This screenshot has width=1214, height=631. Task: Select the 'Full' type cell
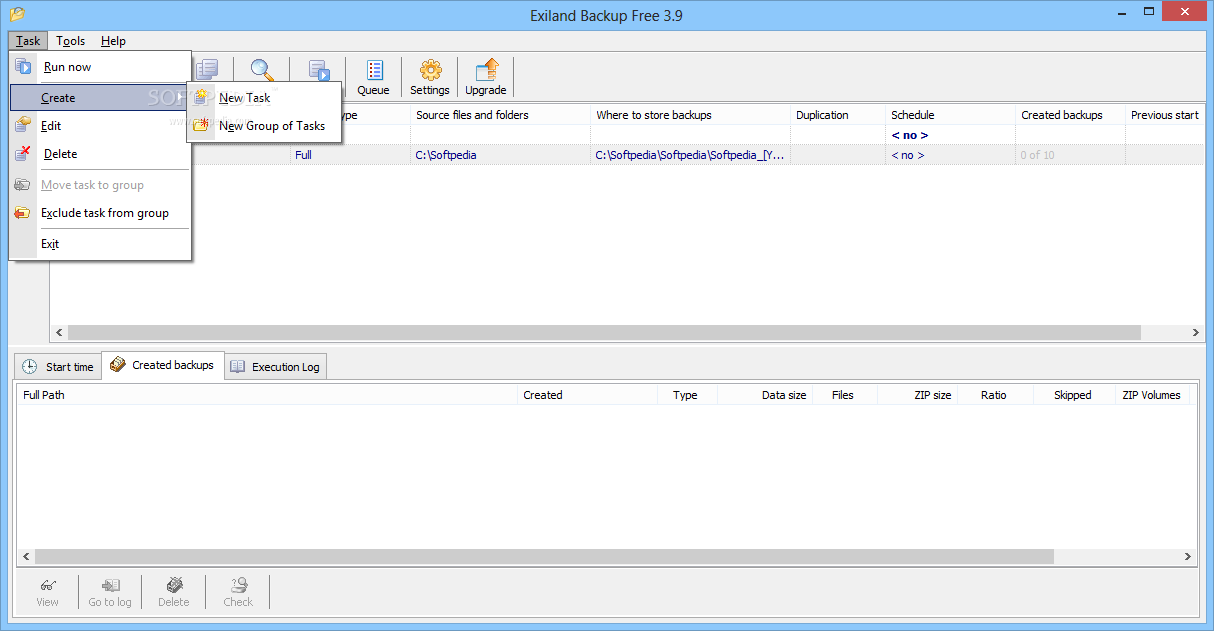coord(350,155)
